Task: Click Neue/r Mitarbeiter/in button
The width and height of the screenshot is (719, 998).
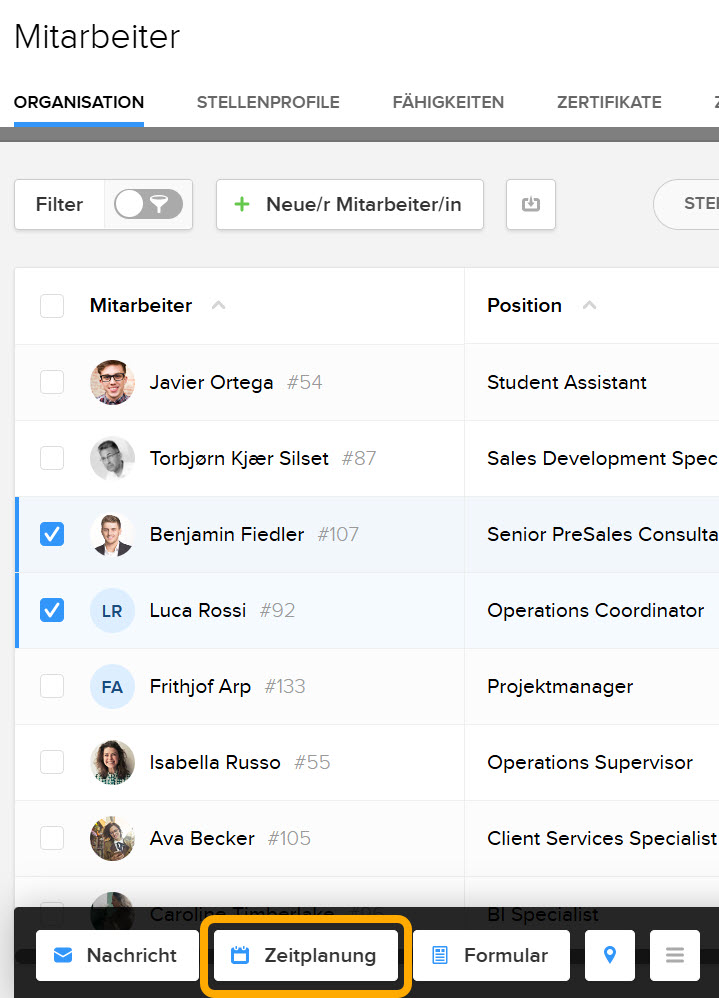Action: pos(350,205)
